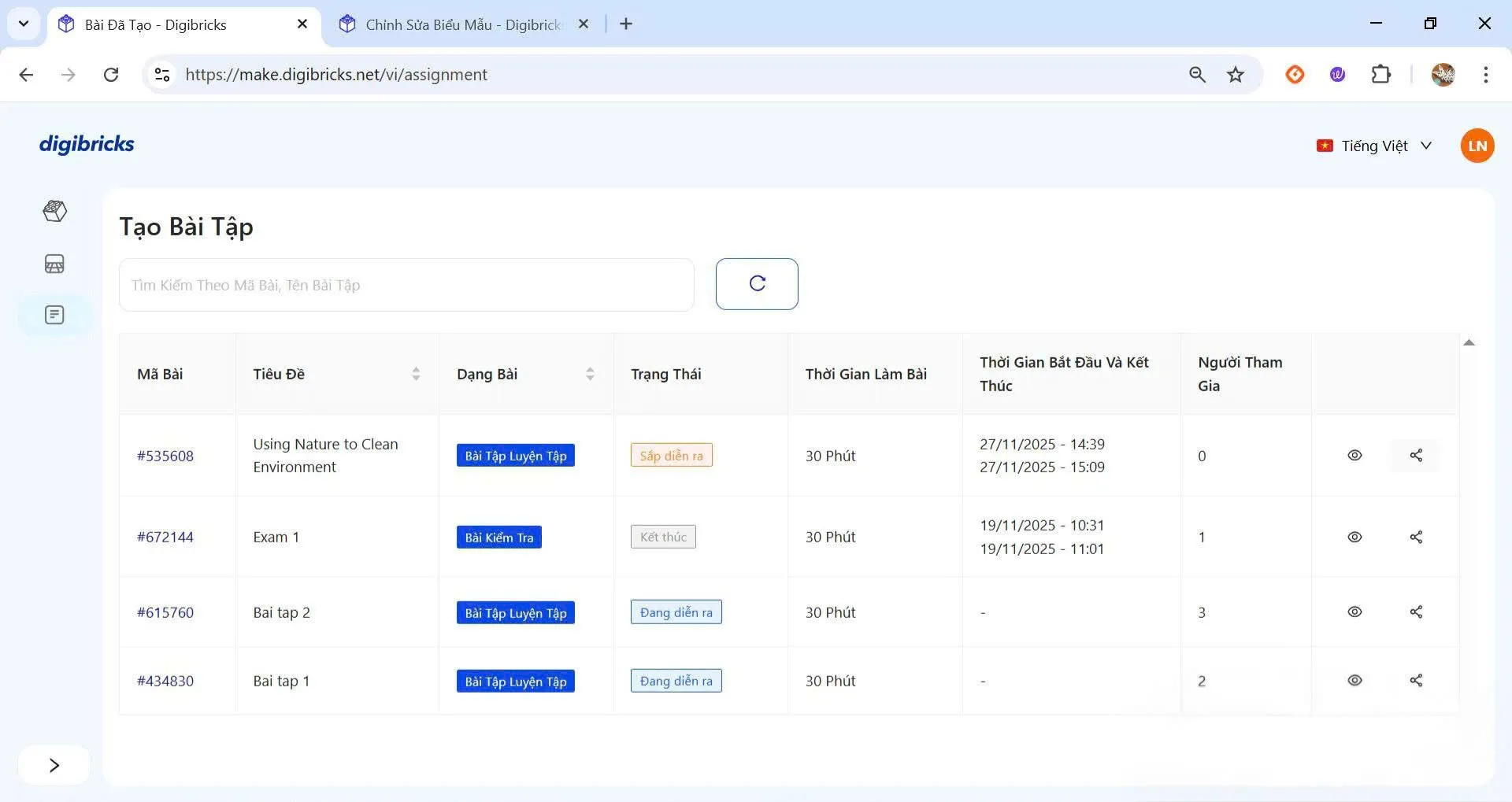1512x802 pixels.
Task: Select the assignment list sidebar icon
Action: click(x=54, y=315)
